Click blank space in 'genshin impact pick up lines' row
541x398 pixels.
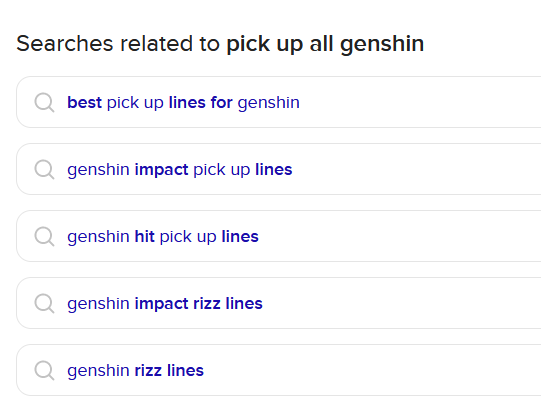(414, 169)
